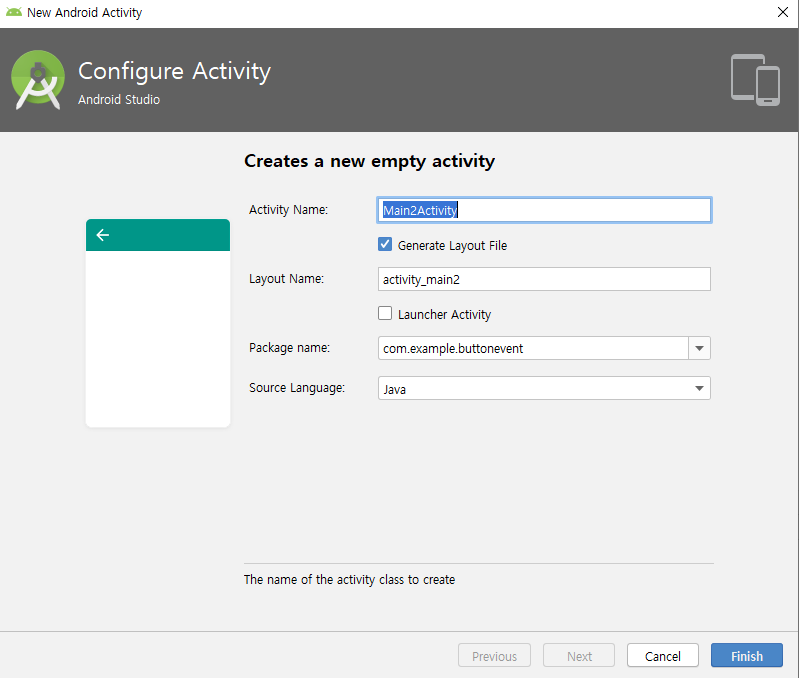Click the Package name text field
The height and width of the screenshot is (678, 799).
533,348
